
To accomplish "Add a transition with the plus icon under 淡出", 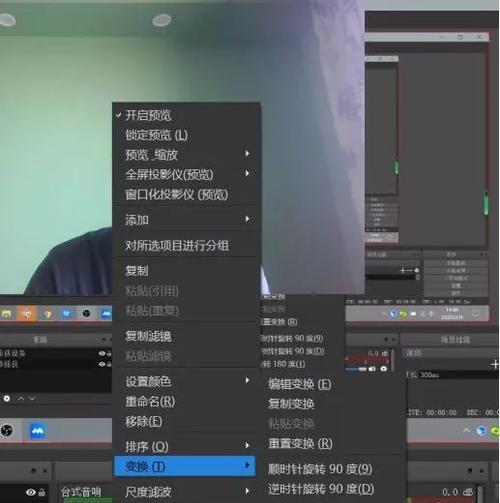I will click(495, 365).
